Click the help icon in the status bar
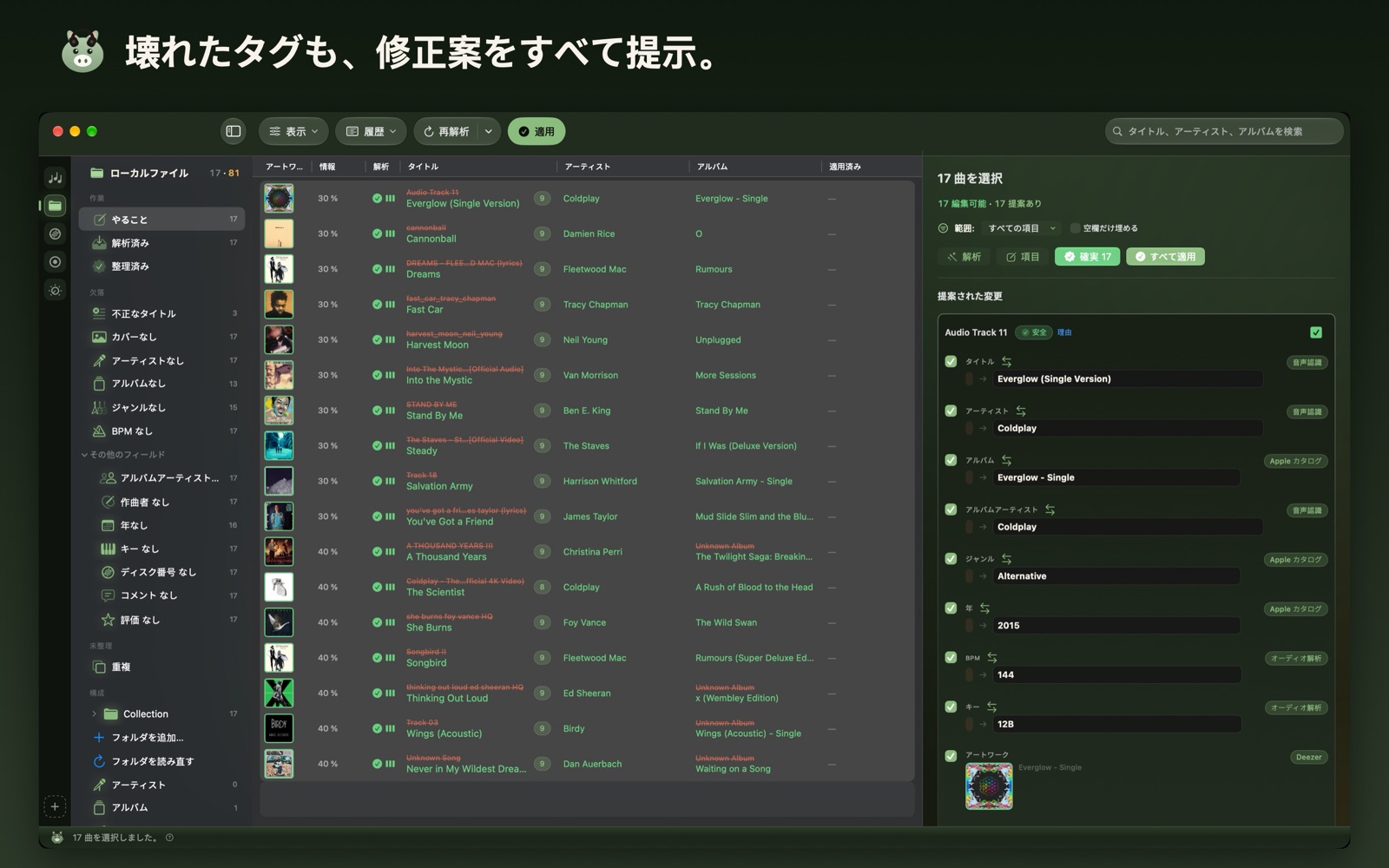The width and height of the screenshot is (1389, 868). pos(169,838)
